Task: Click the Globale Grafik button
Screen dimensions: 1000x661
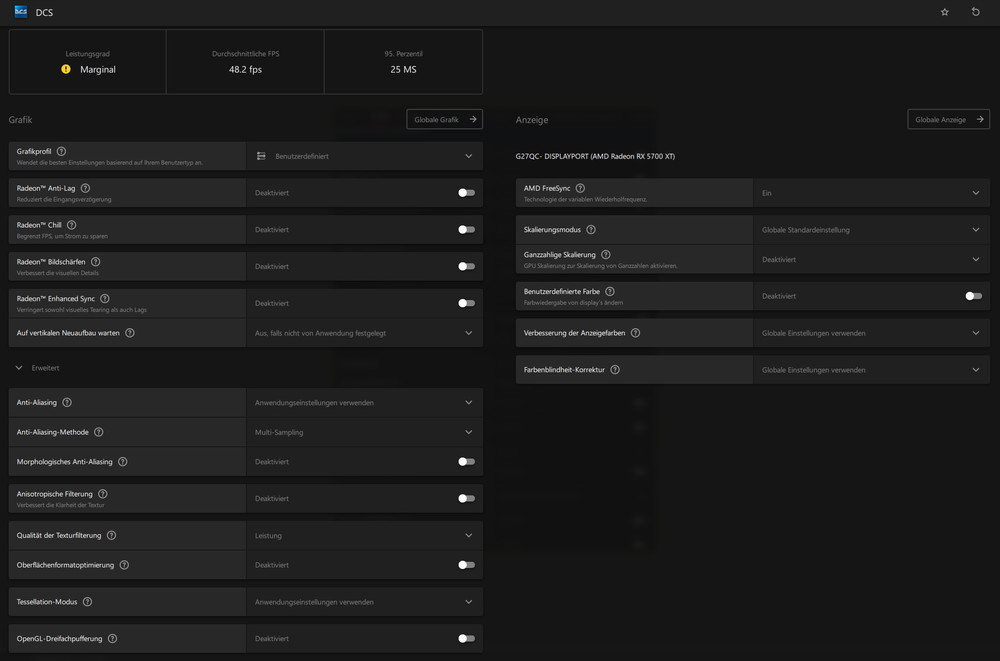Action: coord(444,118)
